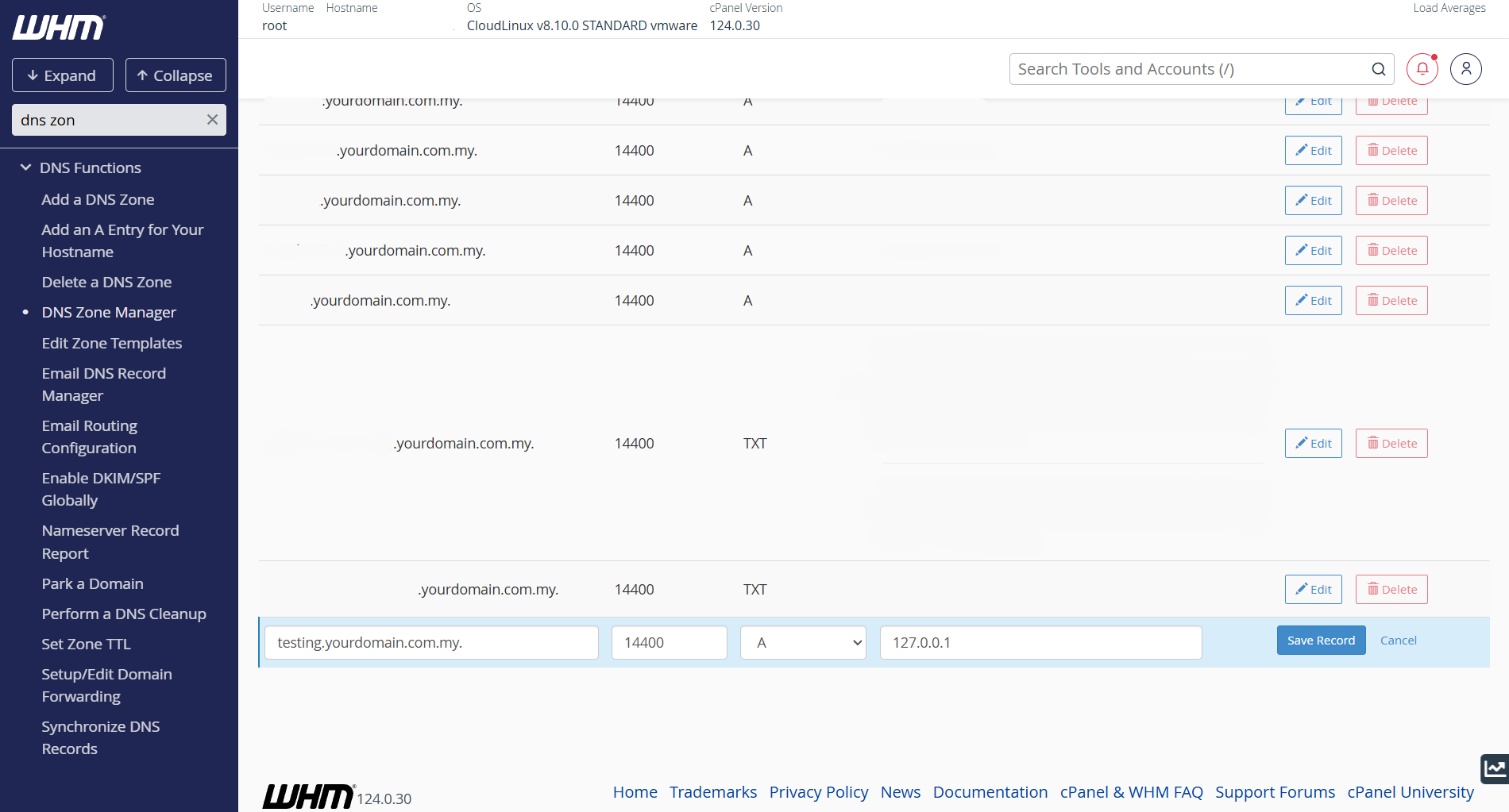The image size is (1509, 812).
Task: Open the server statistics chart icon
Action: point(1495,768)
